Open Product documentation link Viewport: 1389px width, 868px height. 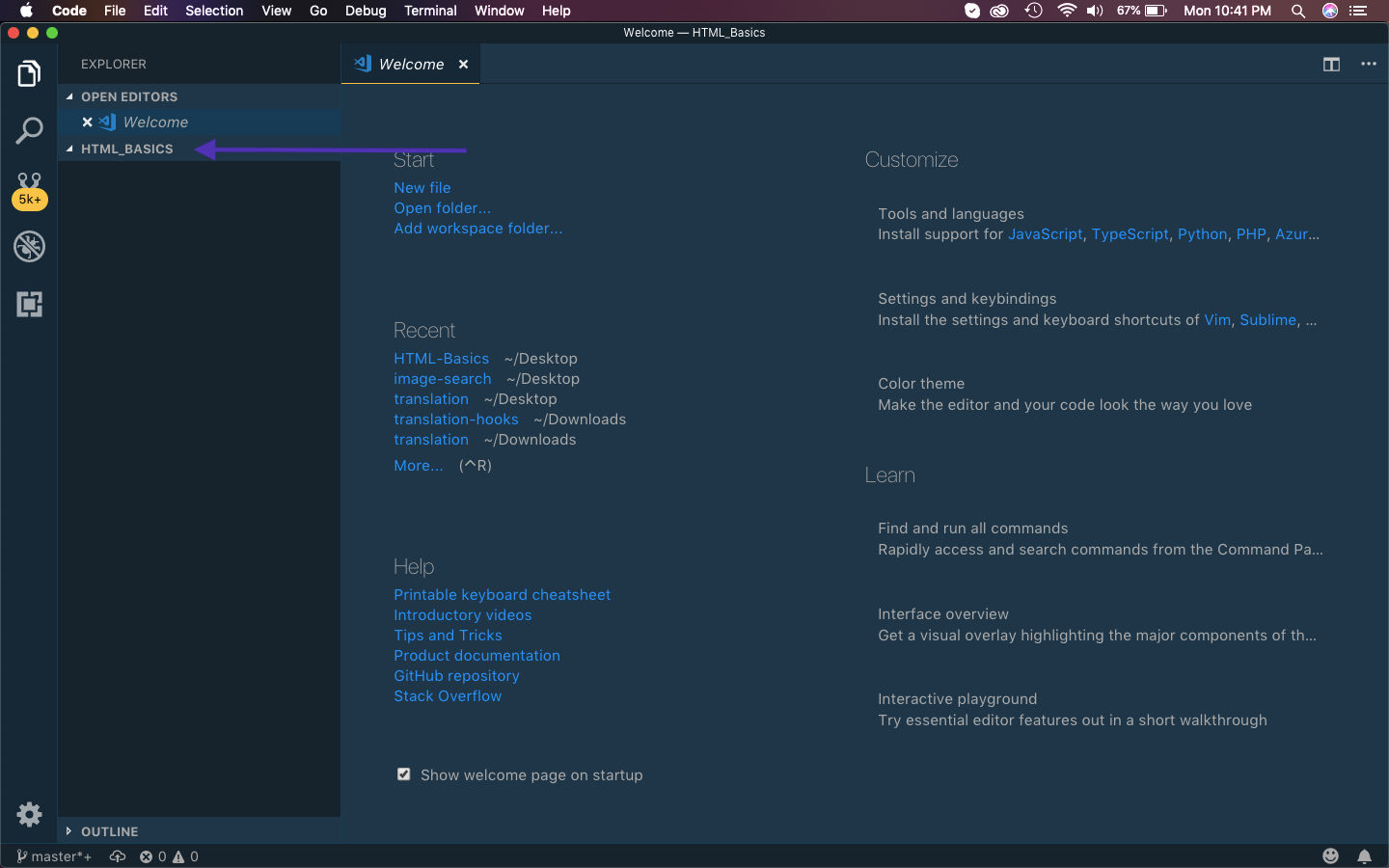tap(477, 656)
